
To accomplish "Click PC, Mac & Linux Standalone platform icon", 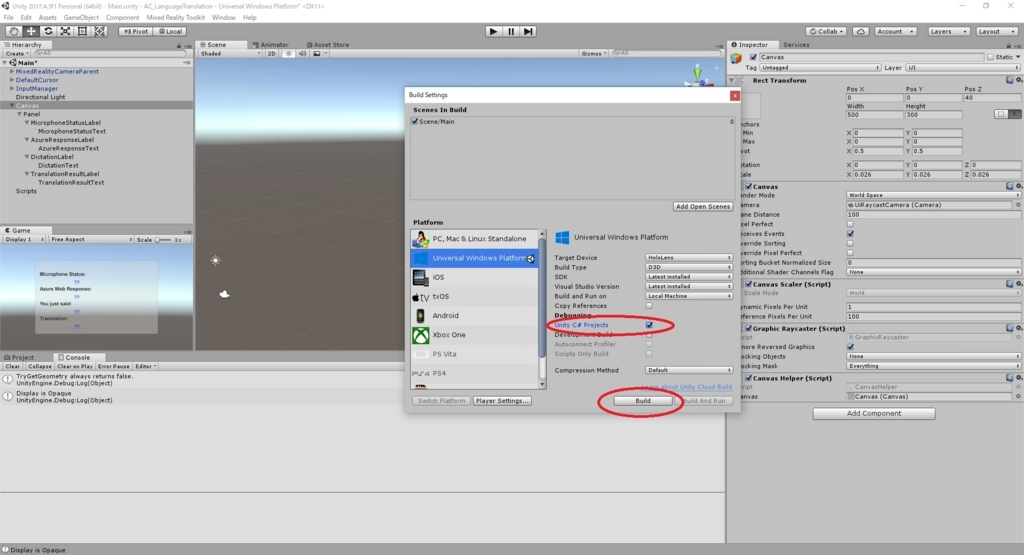I will pyautogui.click(x=421, y=239).
